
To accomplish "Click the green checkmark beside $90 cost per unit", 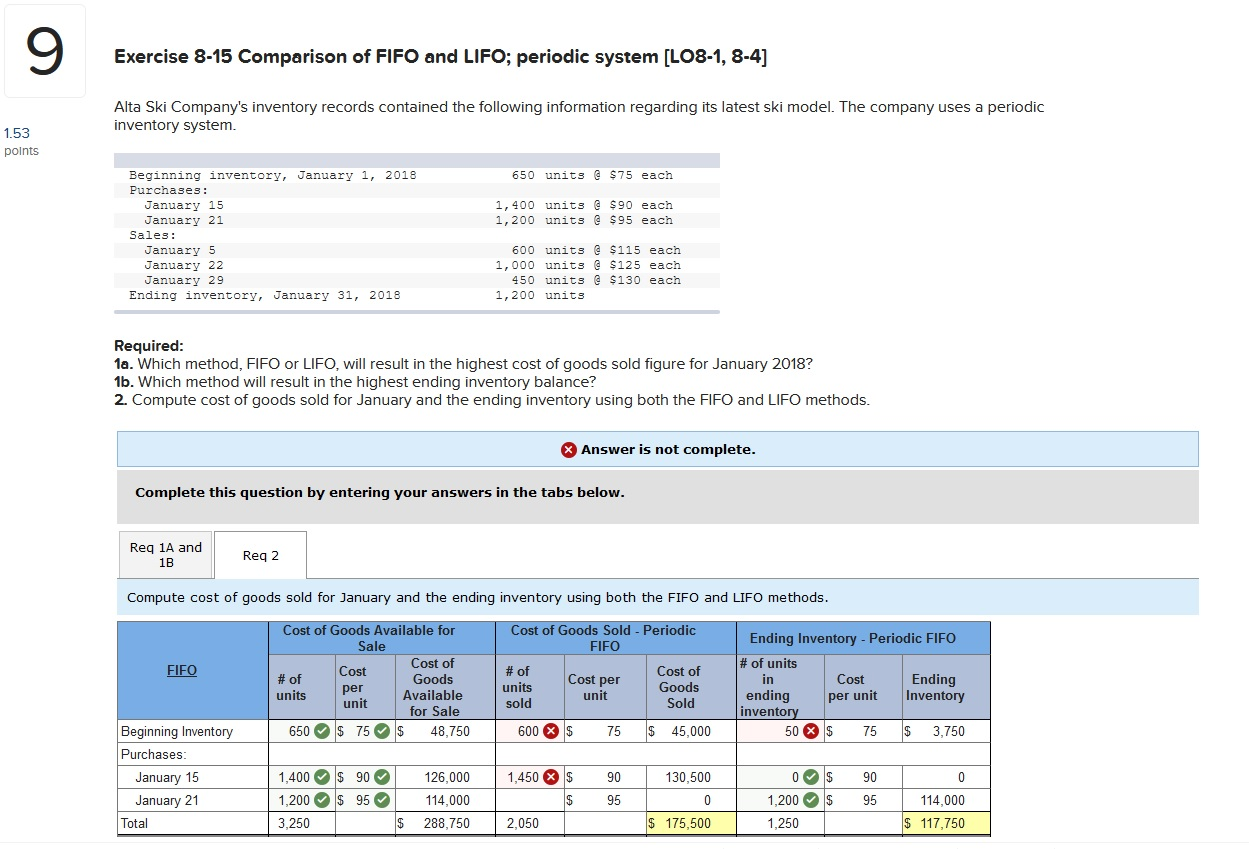I will pos(380,777).
